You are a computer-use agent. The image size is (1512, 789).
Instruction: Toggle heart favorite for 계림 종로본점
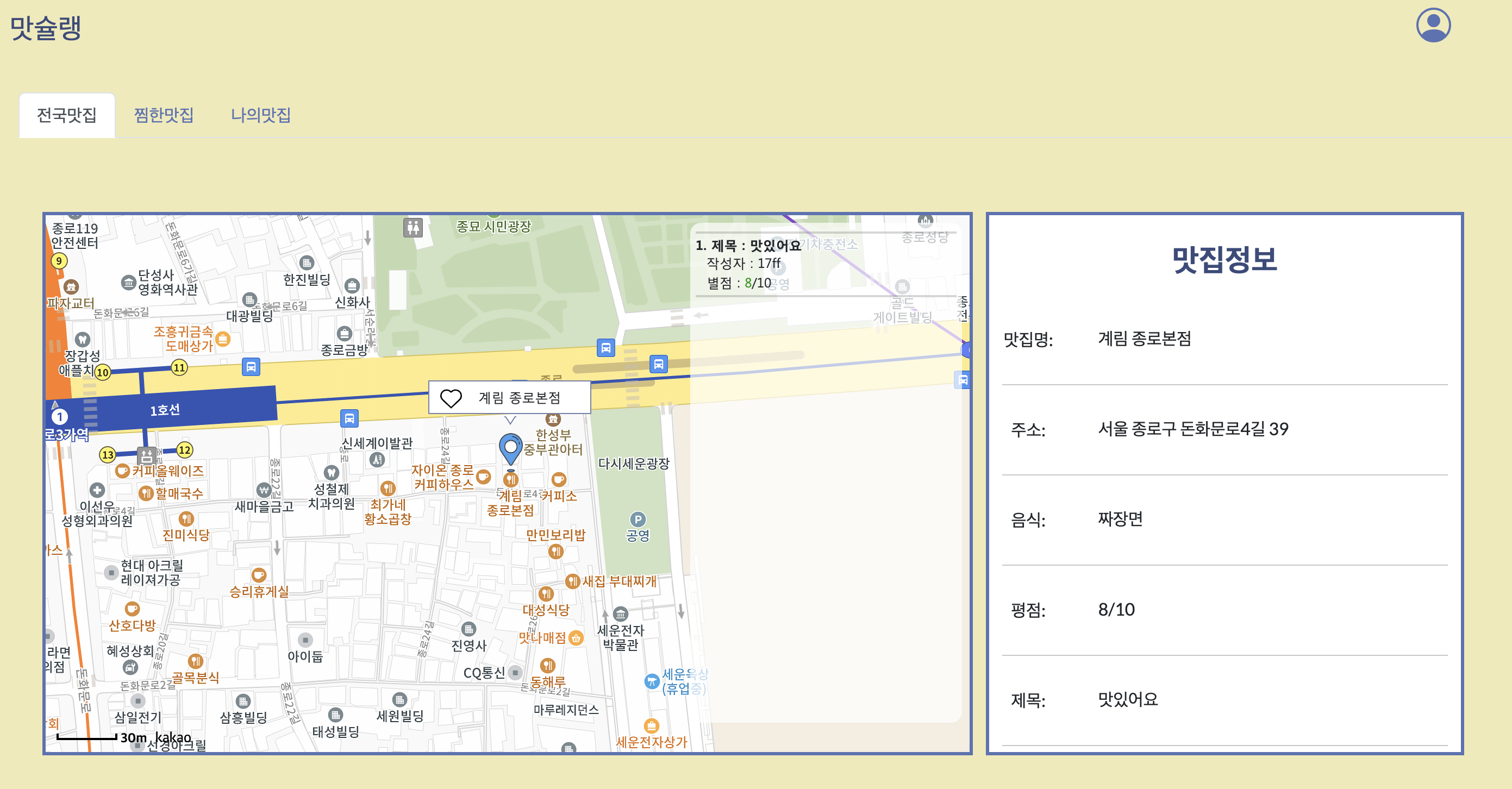[451, 398]
